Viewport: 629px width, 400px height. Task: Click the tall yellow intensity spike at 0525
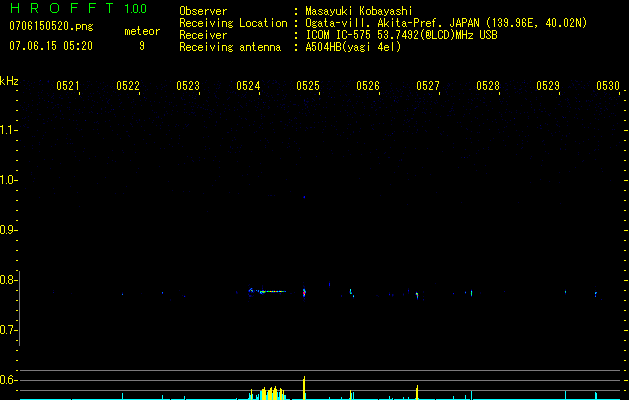point(304,388)
